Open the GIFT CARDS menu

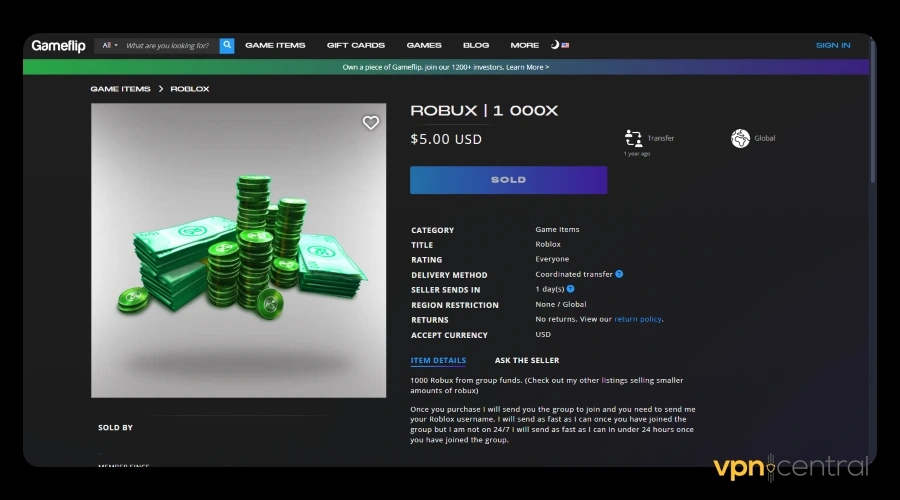356,45
